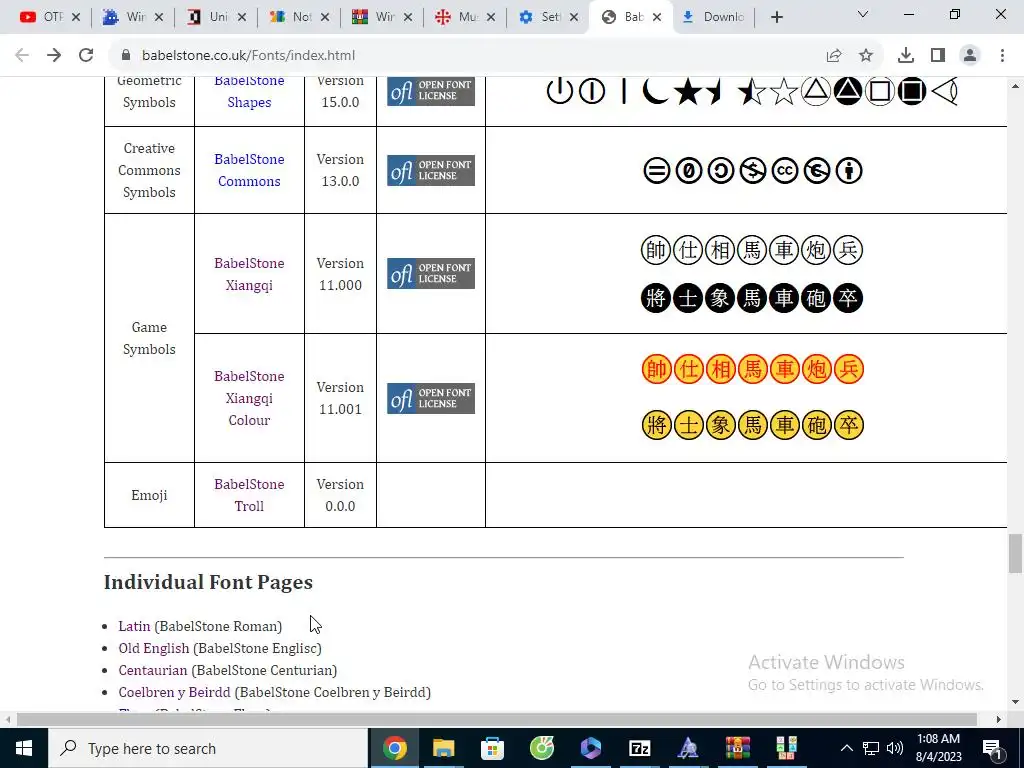Image resolution: width=1024 pixels, height=768 pixels.
Task: Click the taskbar search box
Action: point(208,748)
